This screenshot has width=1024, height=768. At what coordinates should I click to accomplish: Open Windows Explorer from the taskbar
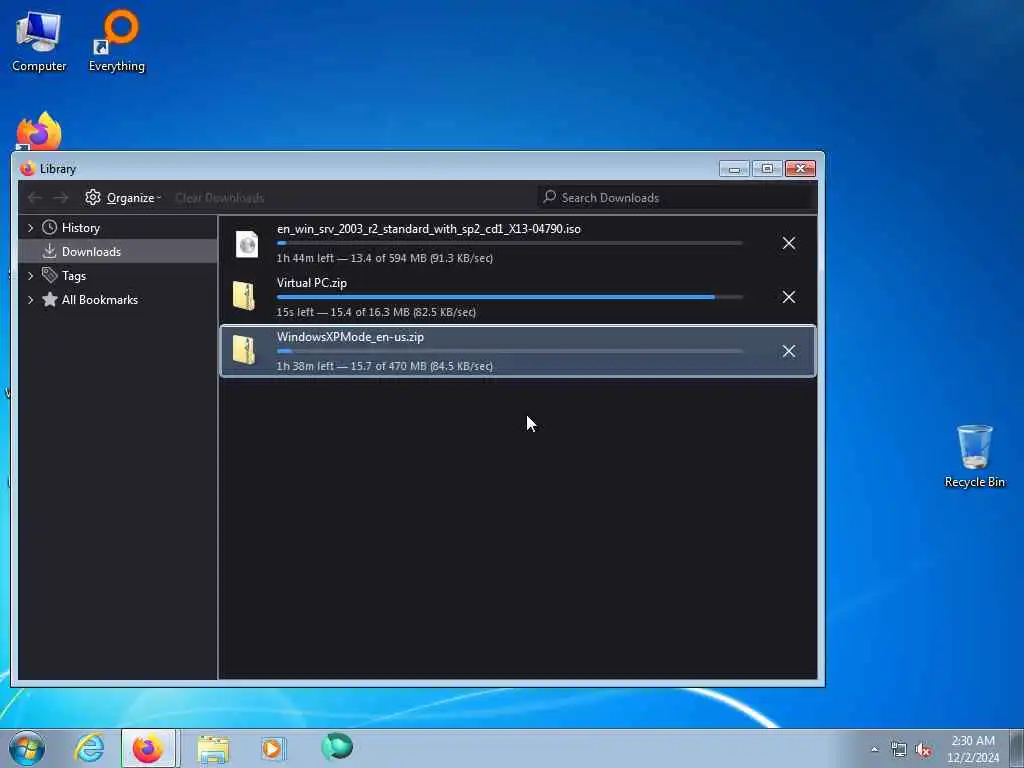[213, 748]
